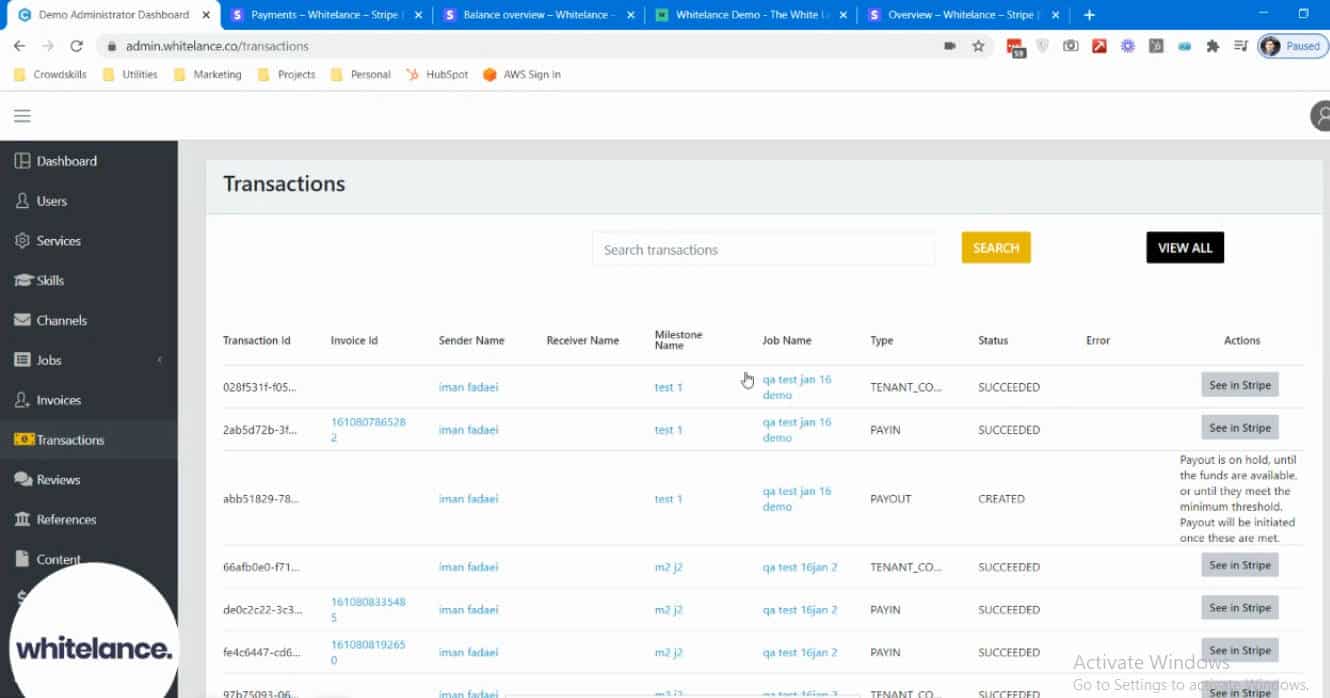
Task: Open the hamburger menu icon
Action: click(x=22, y=116)
